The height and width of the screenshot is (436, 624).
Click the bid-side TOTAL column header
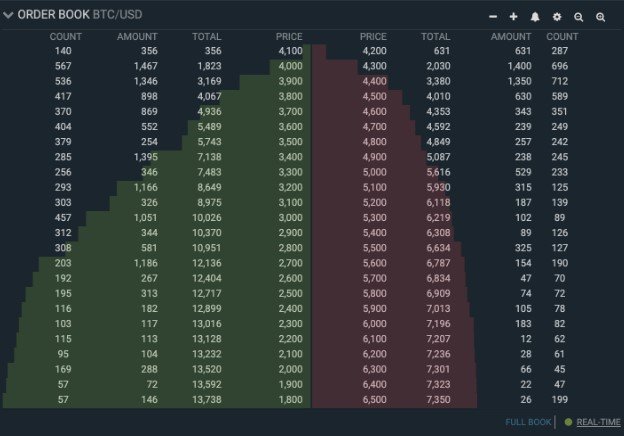pyautogui.click(x=207, y=37)
